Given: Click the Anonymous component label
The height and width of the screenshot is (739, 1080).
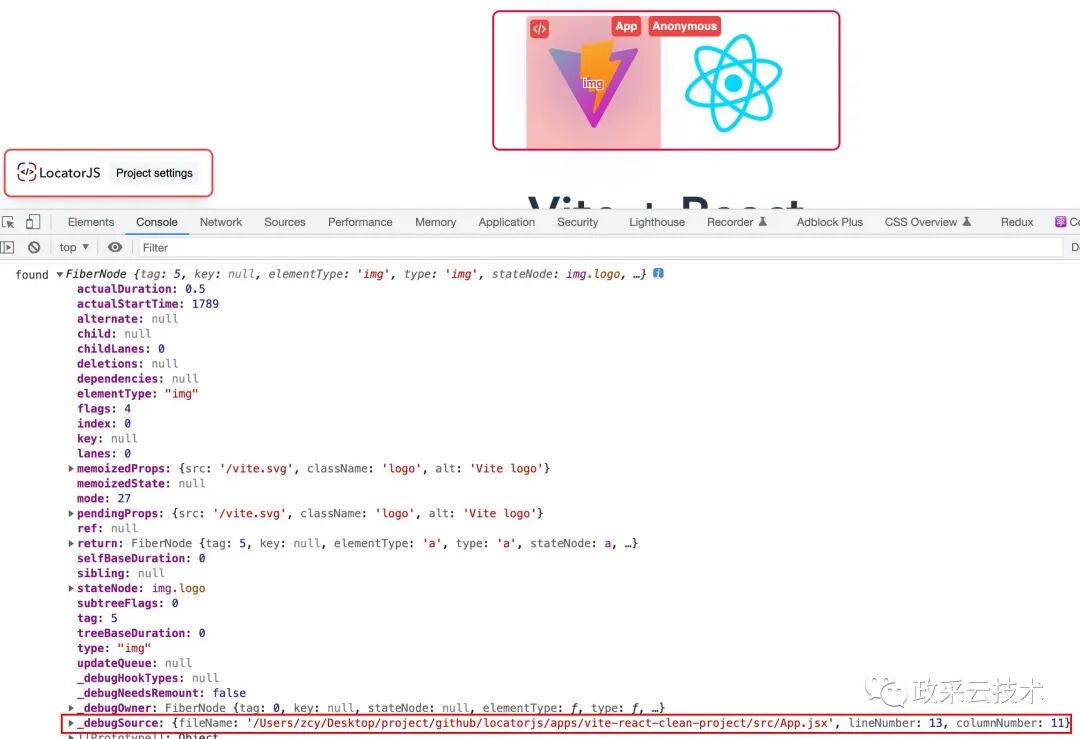Looking at the screenshot, I should tap(685, 26).
